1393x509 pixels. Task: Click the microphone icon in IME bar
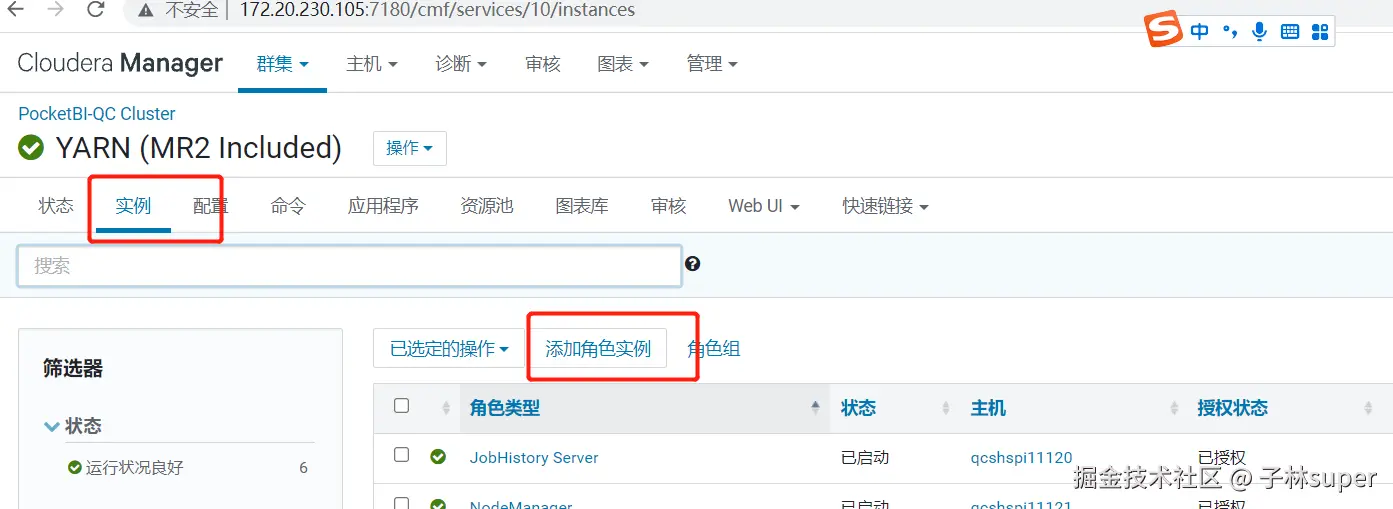1259,32
